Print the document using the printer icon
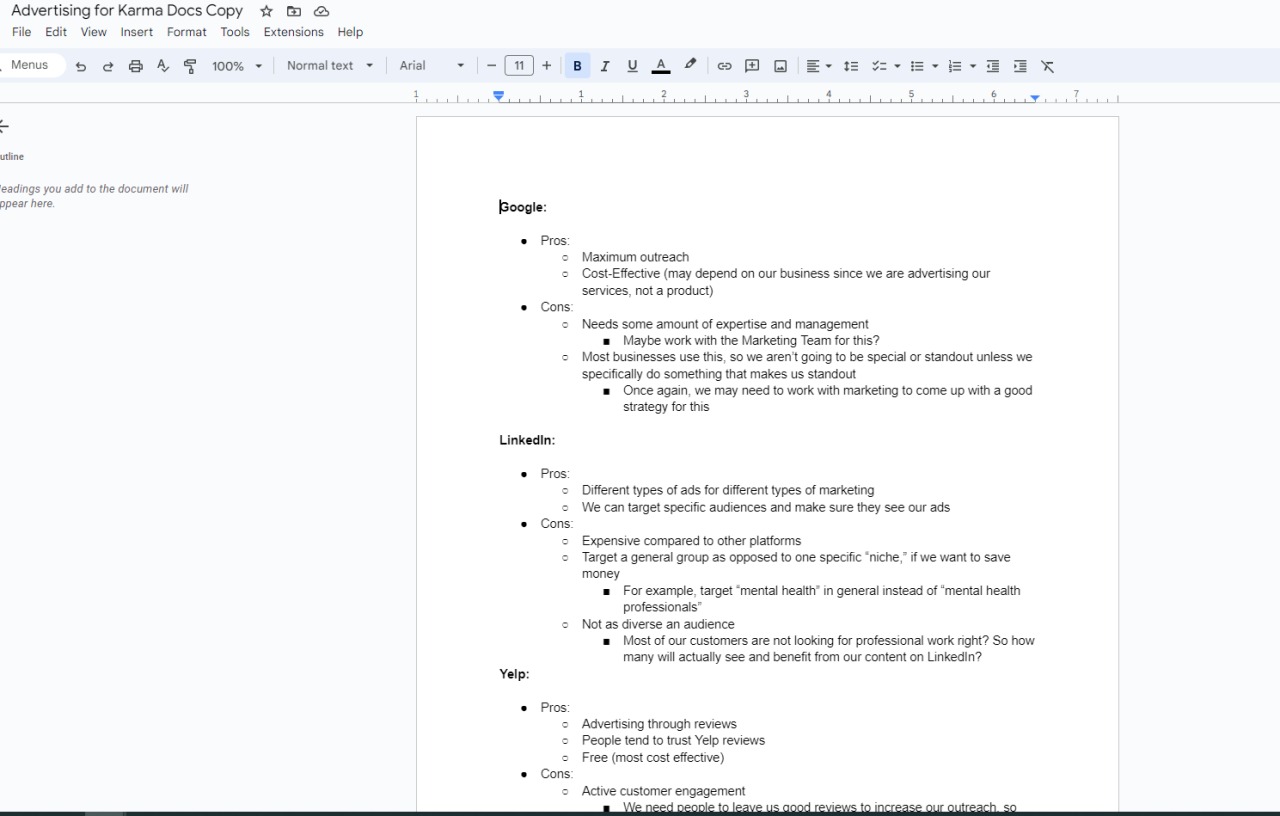The image size is (1280, 816). coord(136,66)
